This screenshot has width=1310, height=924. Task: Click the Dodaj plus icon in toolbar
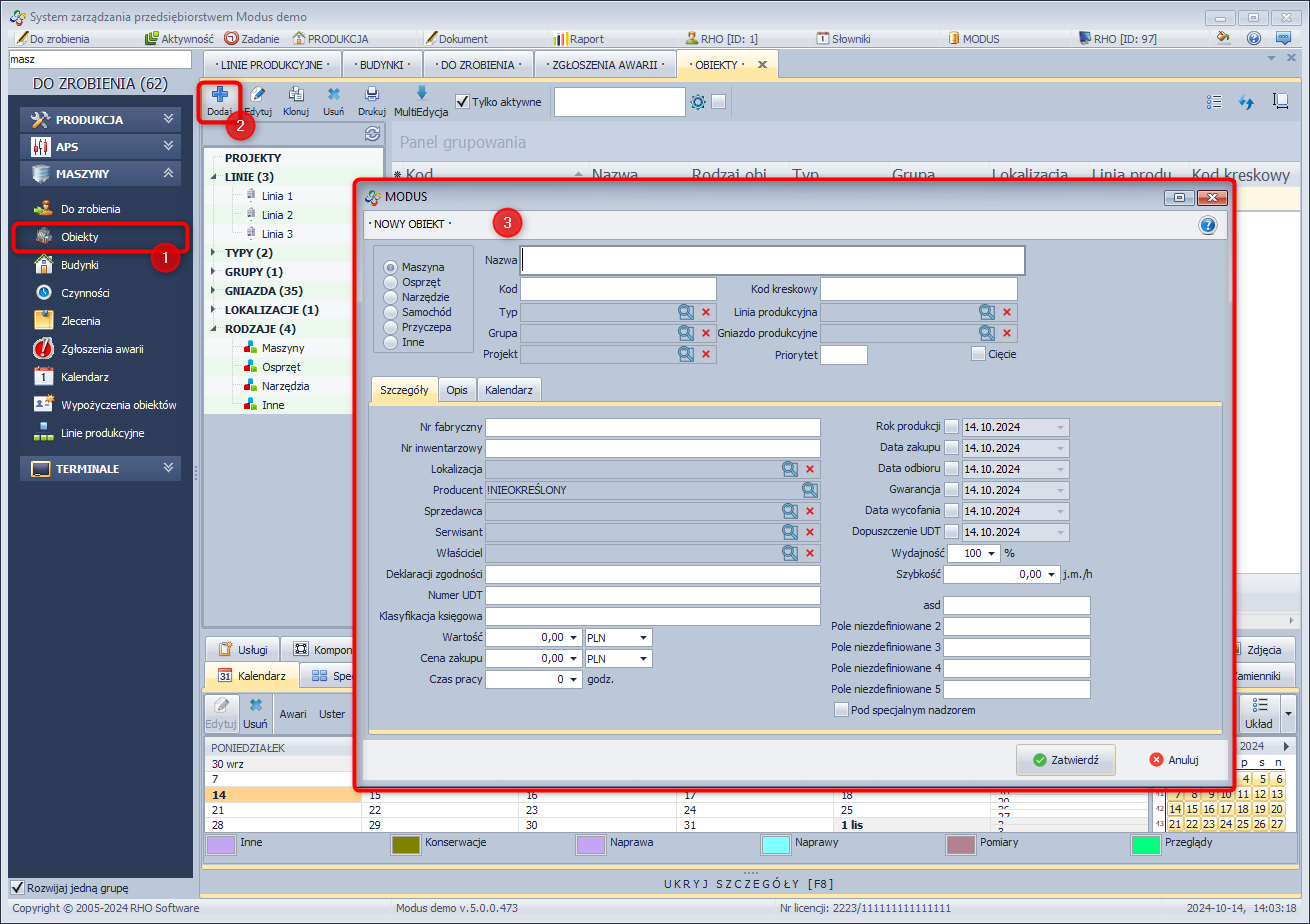click(219, 96)
